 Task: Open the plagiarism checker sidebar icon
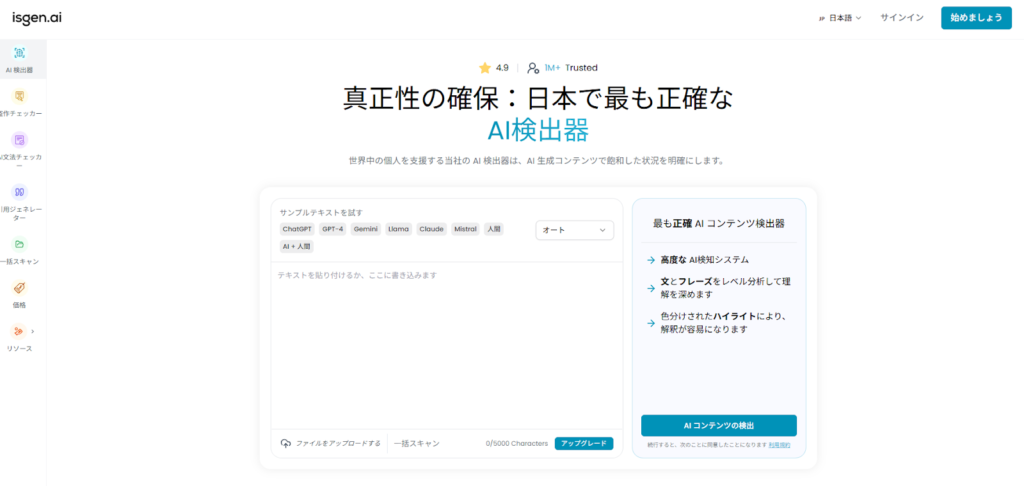[20, 97]
